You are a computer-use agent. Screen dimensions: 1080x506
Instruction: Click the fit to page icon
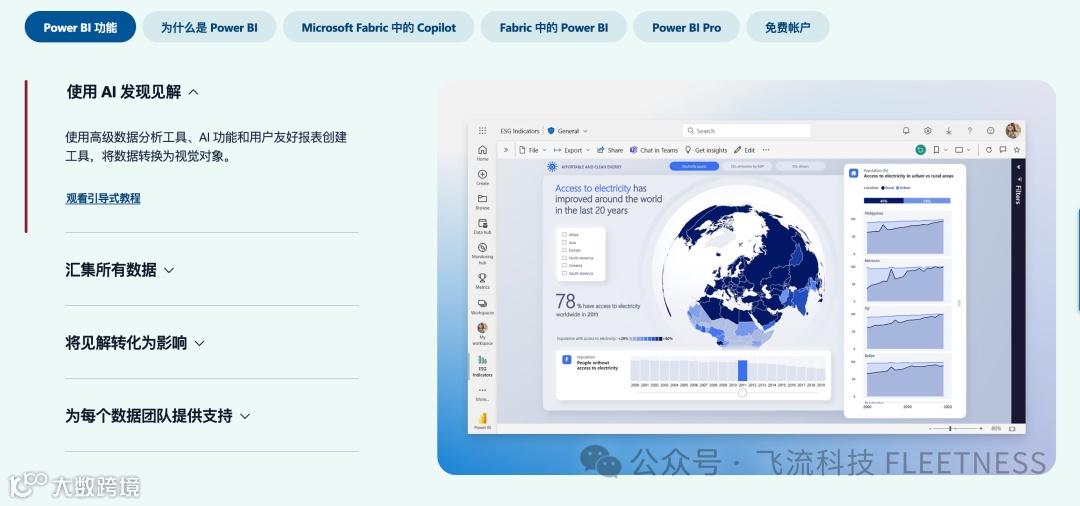click(1012, 428)
